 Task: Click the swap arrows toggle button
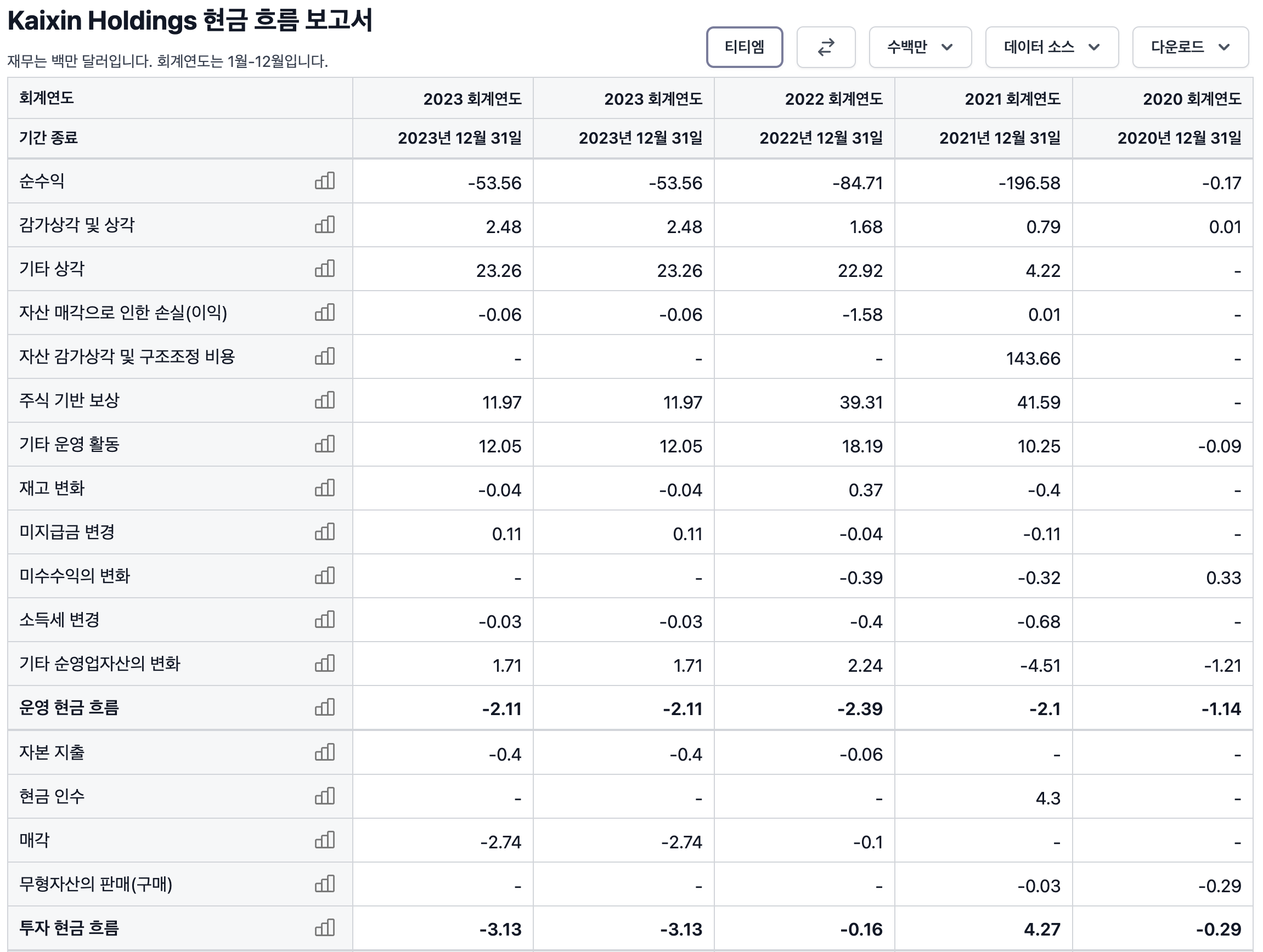[x=826, y=47]
